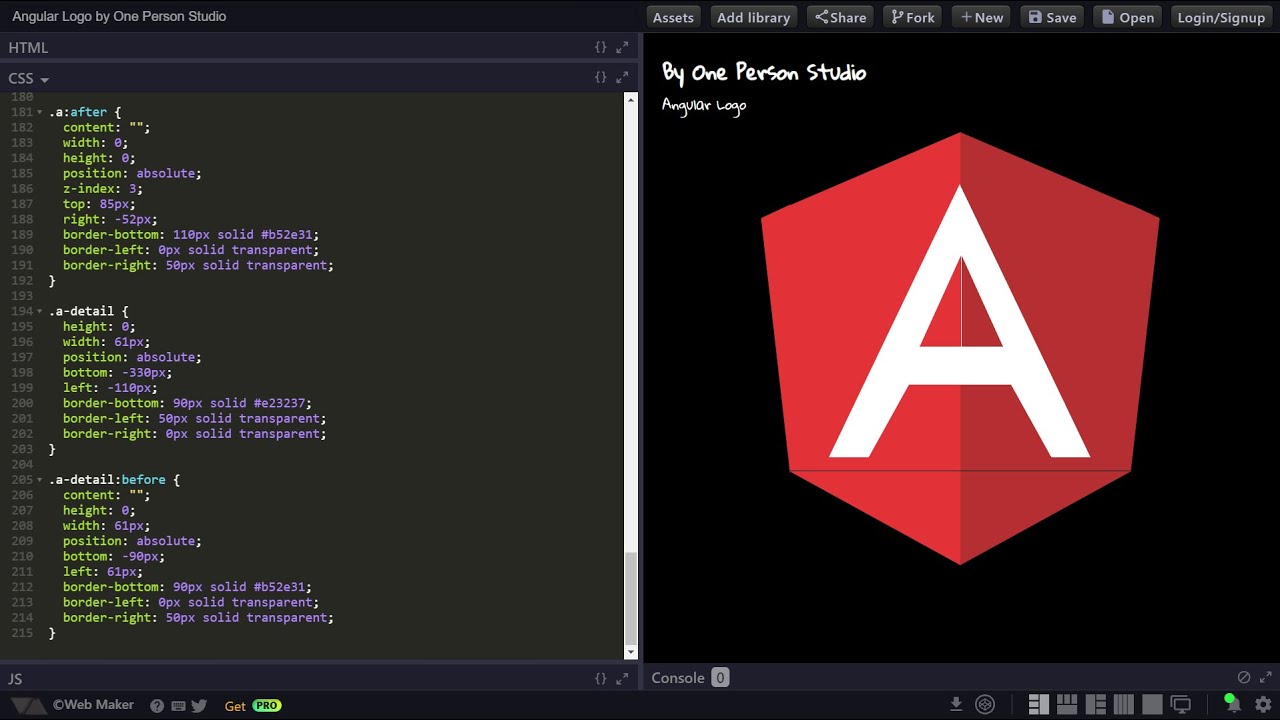Image resolution: width=1280 pixels, height=720 pixels.
Task: Open the CSS preprocessor dropdown arrow
Action: 44,79
